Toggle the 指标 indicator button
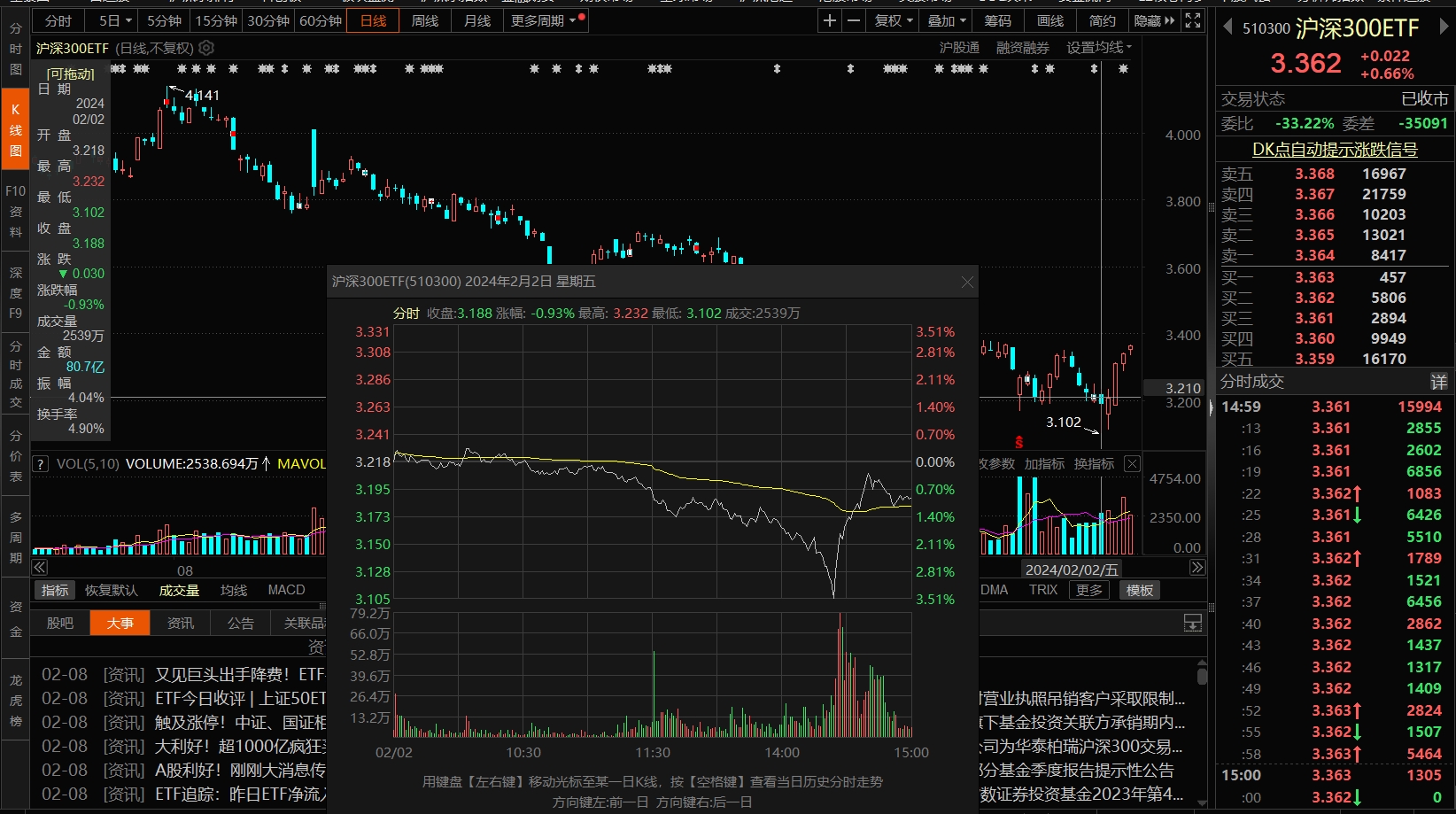Image resolution: width=1456 pixels, height=814 pixels. [55, 590]
